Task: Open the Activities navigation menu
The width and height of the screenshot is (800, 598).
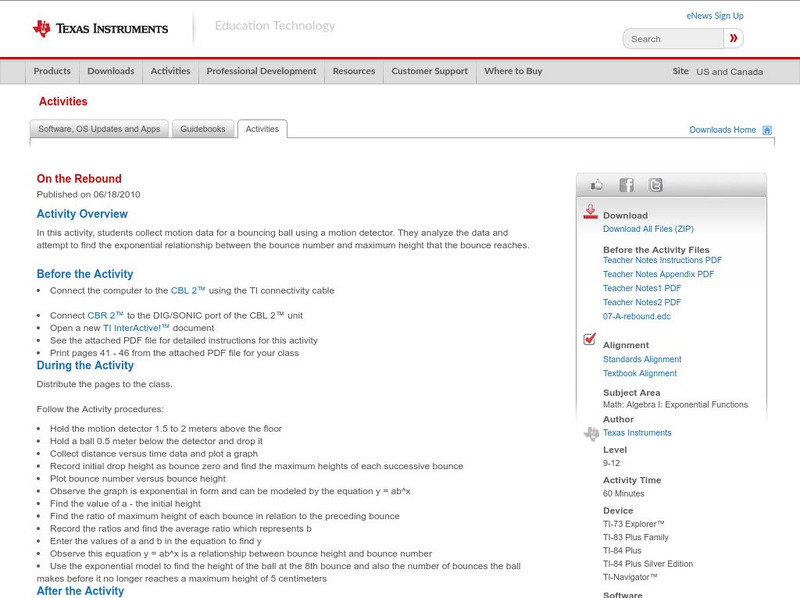Action: (170, 71)
